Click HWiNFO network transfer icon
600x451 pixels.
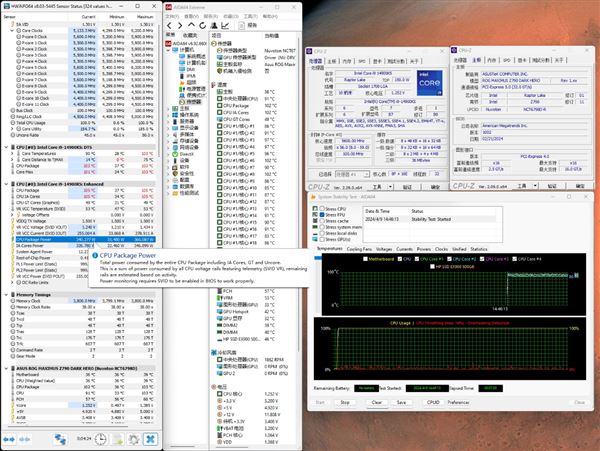point(60,439)
